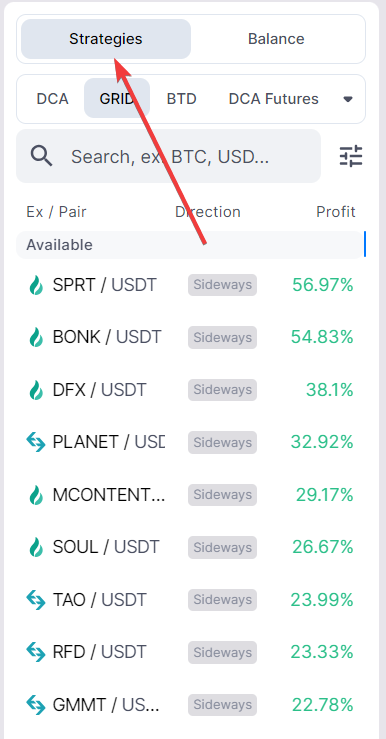Expand the more strategy types dropdown arrow

click(x=348, y=99)
